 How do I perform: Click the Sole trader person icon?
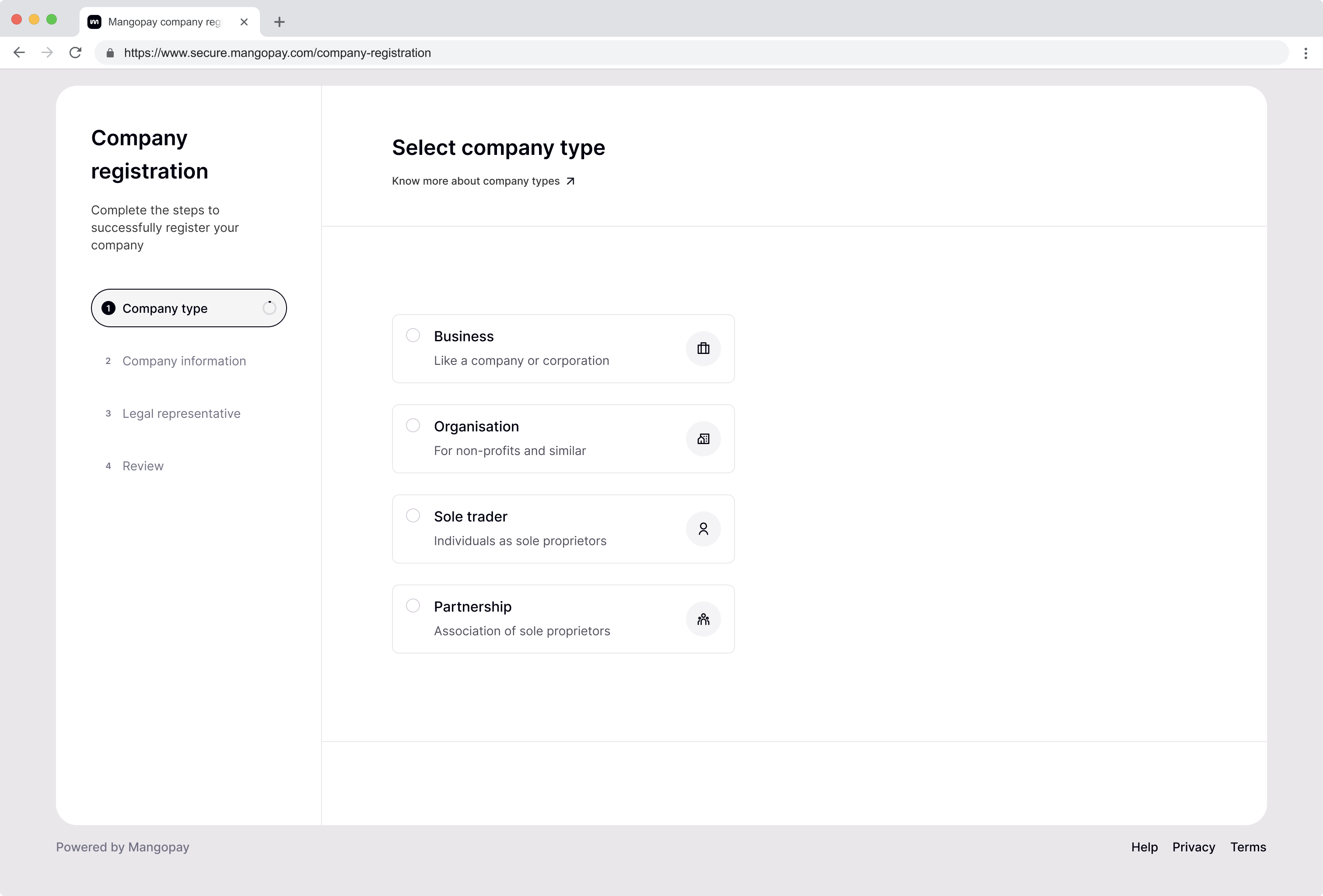click(703, 529)
